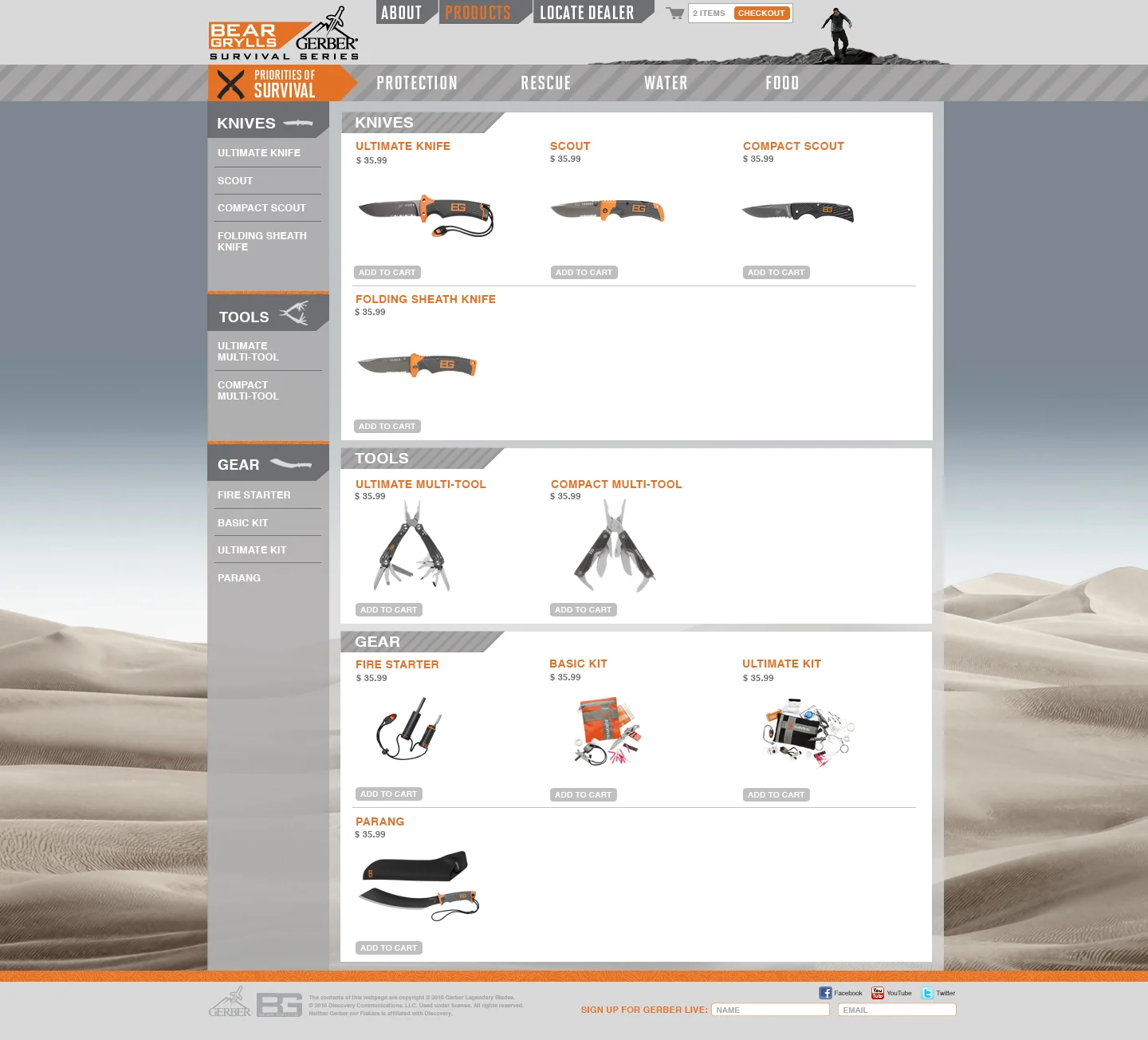Click the Ultimate Multi-Tool product title
1148x1040 pixels.
(x=421, y=484)
